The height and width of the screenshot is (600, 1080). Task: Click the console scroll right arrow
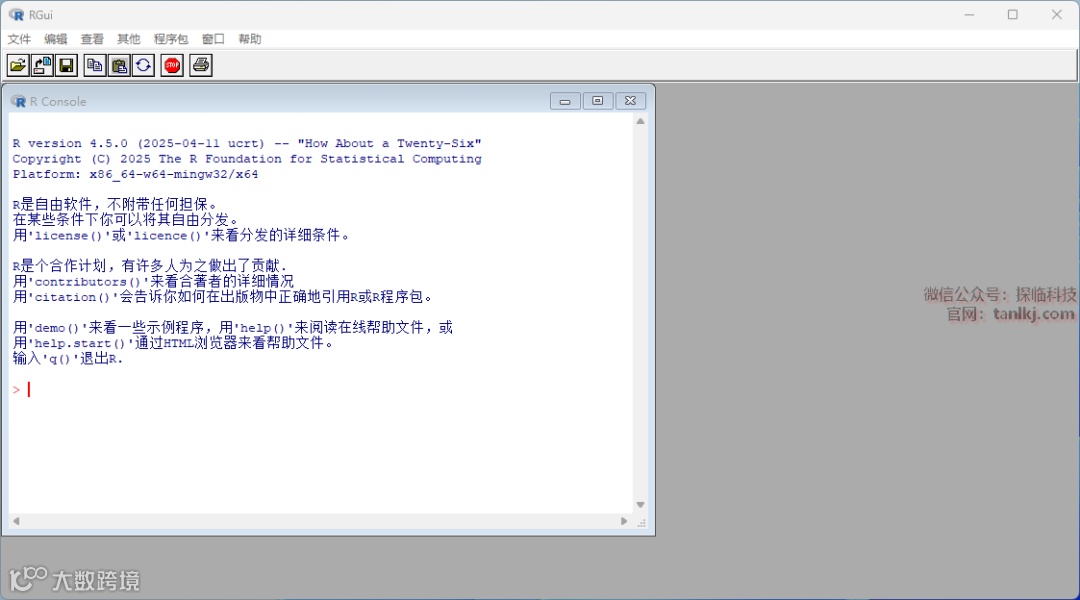pos(624,521)
